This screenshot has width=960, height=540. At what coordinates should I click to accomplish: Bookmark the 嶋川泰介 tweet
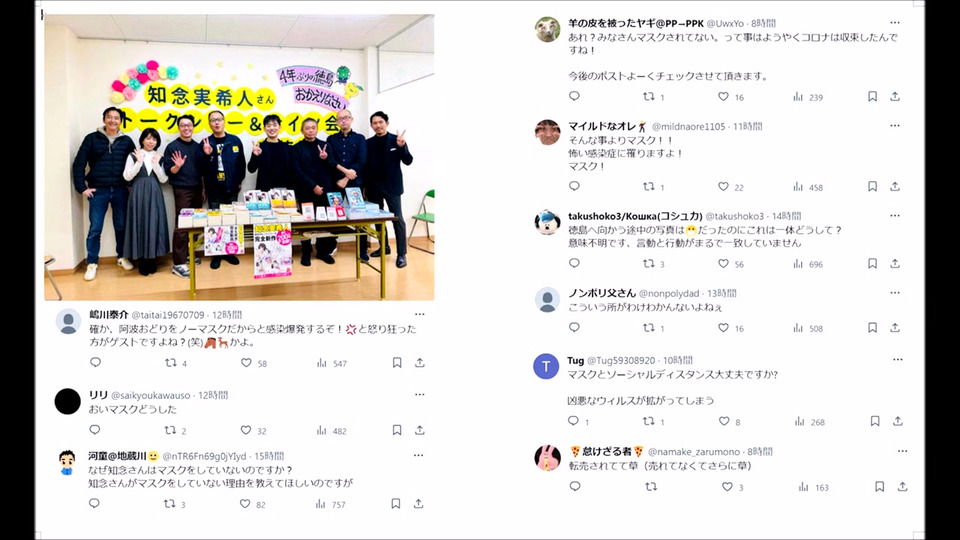(397, 363)
